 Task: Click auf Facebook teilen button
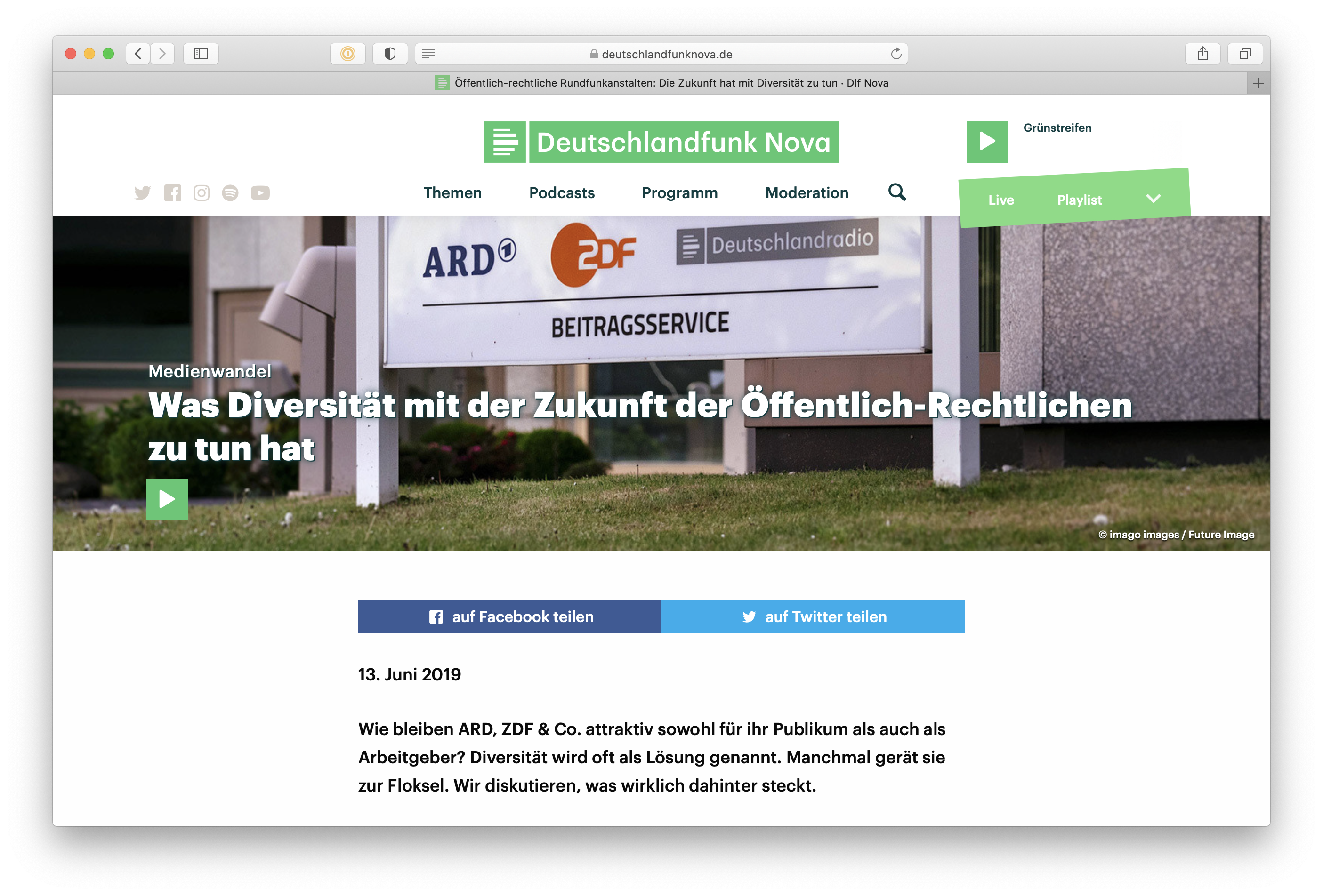click(x=509, y=616)
